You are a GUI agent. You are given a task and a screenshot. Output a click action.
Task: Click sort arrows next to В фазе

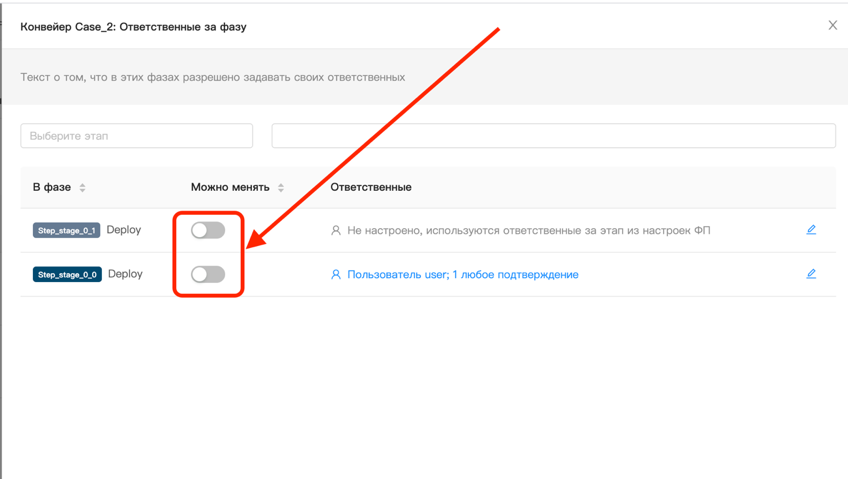point(83,187)
